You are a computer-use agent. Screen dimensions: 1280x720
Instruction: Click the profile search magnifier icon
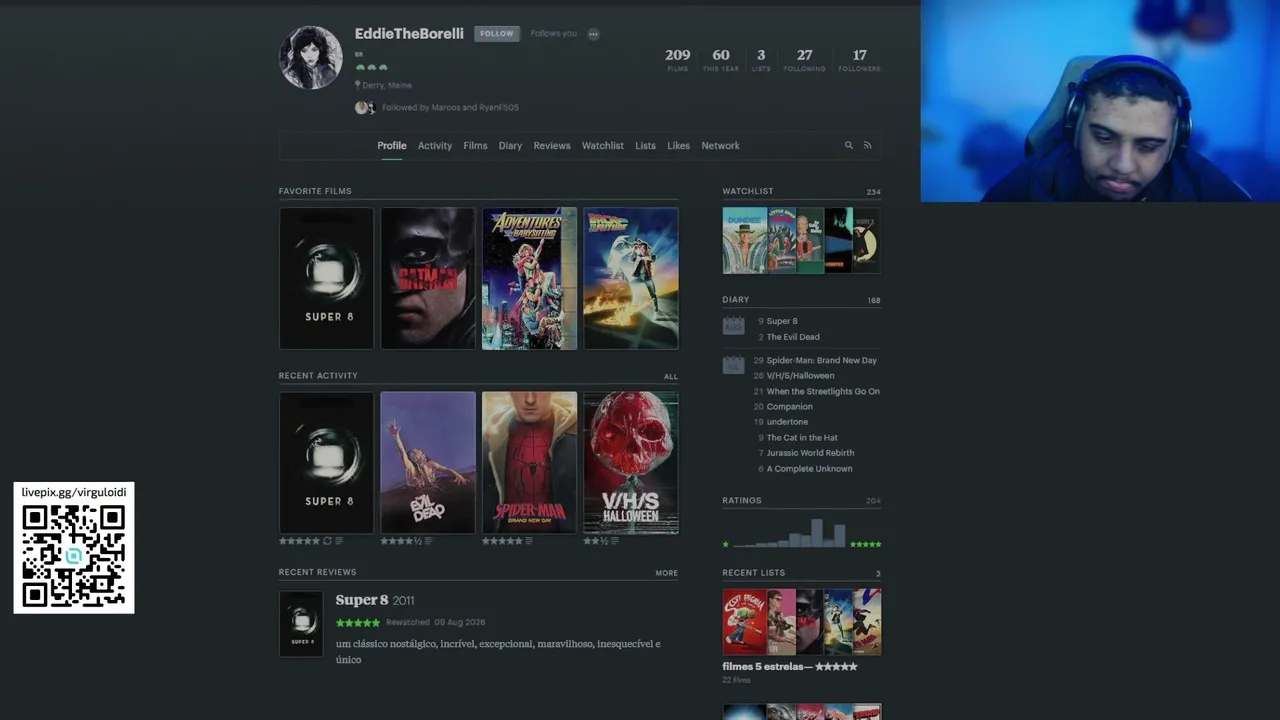pyautogui.click(x=849, y=146)
